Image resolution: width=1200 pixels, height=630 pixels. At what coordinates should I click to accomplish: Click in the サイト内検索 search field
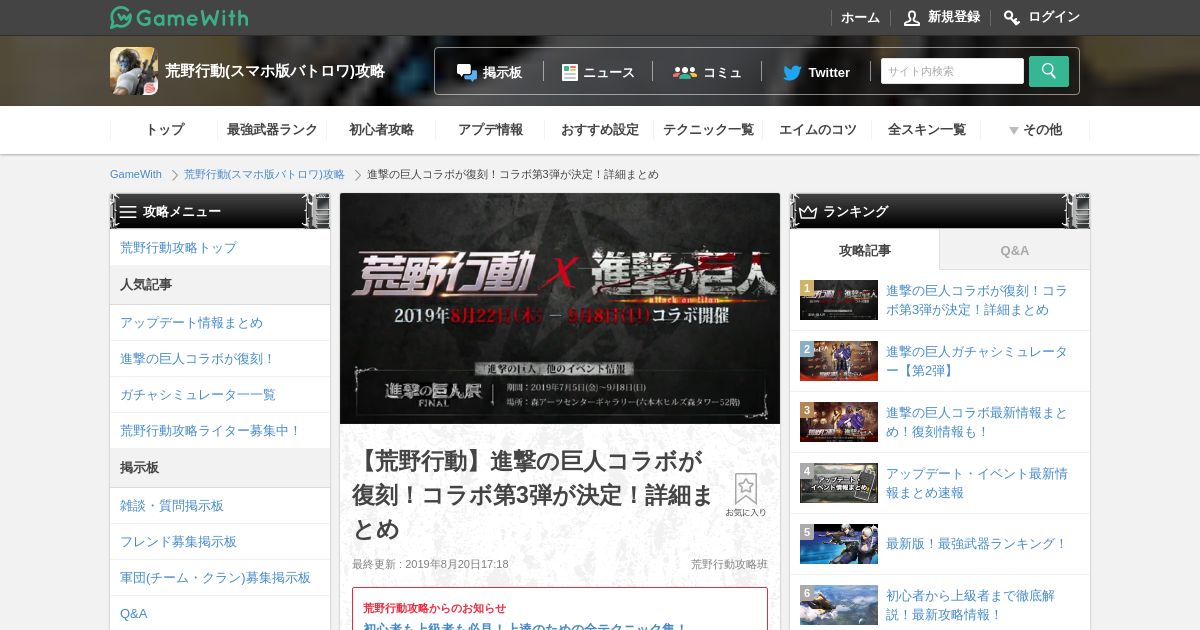pos(952,71)
